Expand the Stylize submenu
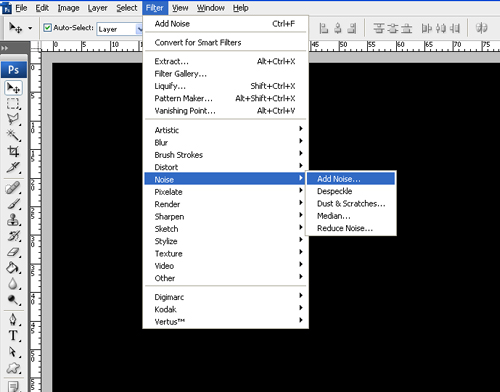The width and height of the screenshot is (500, 392). tap(225, 241)
